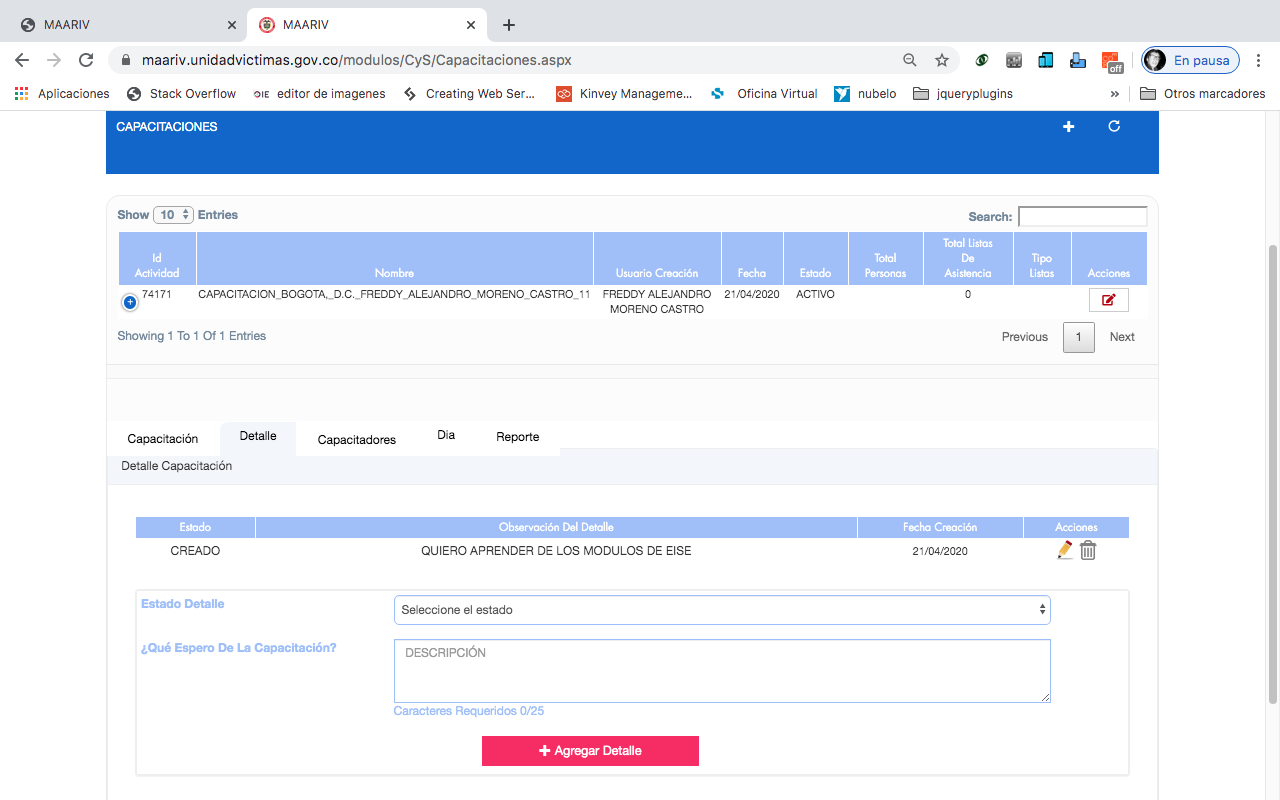Refresh the Capacitaciones panel
Screen dimensions: 1280x800
click(x=1114, y=126)
